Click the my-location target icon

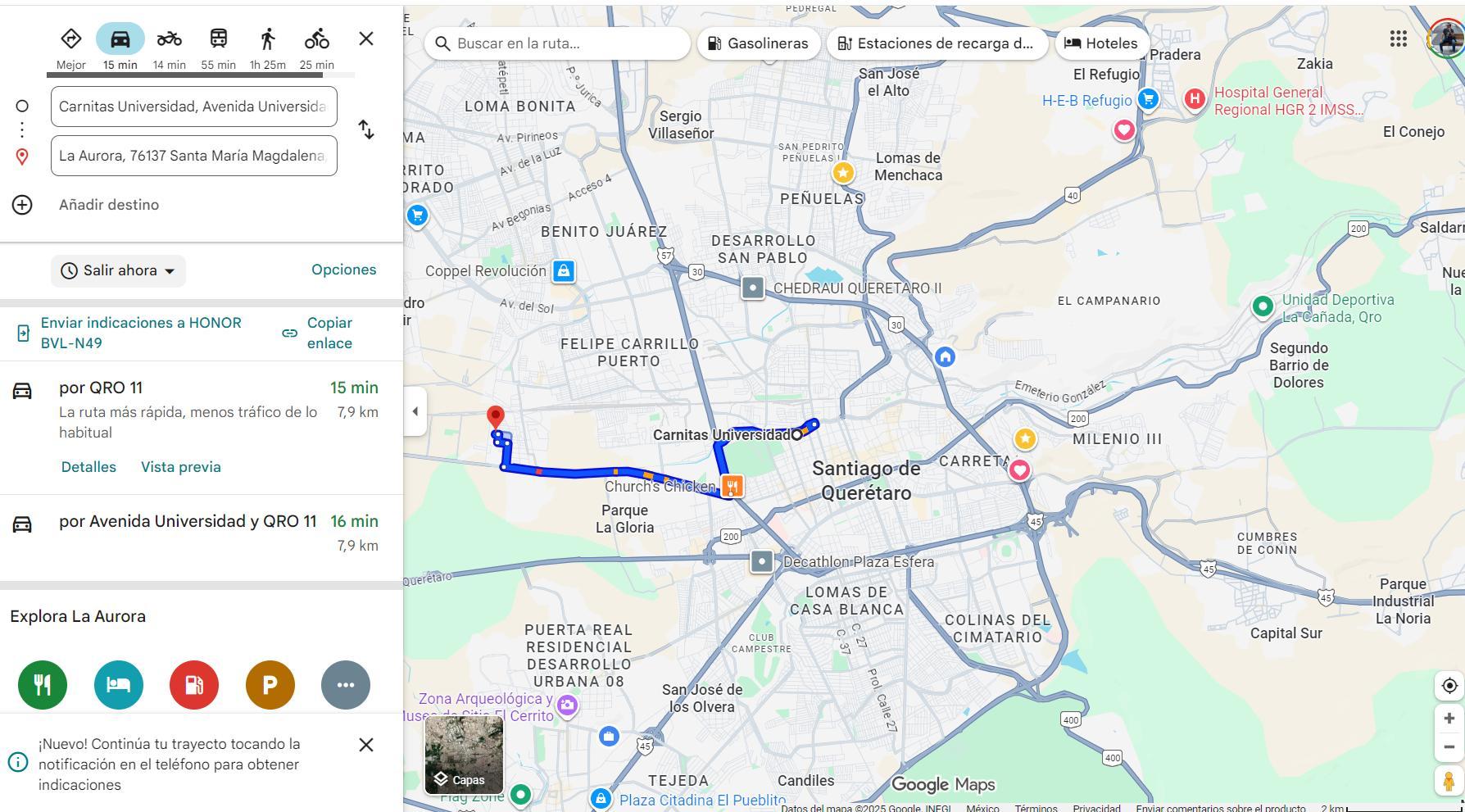tap(1449, 686)
